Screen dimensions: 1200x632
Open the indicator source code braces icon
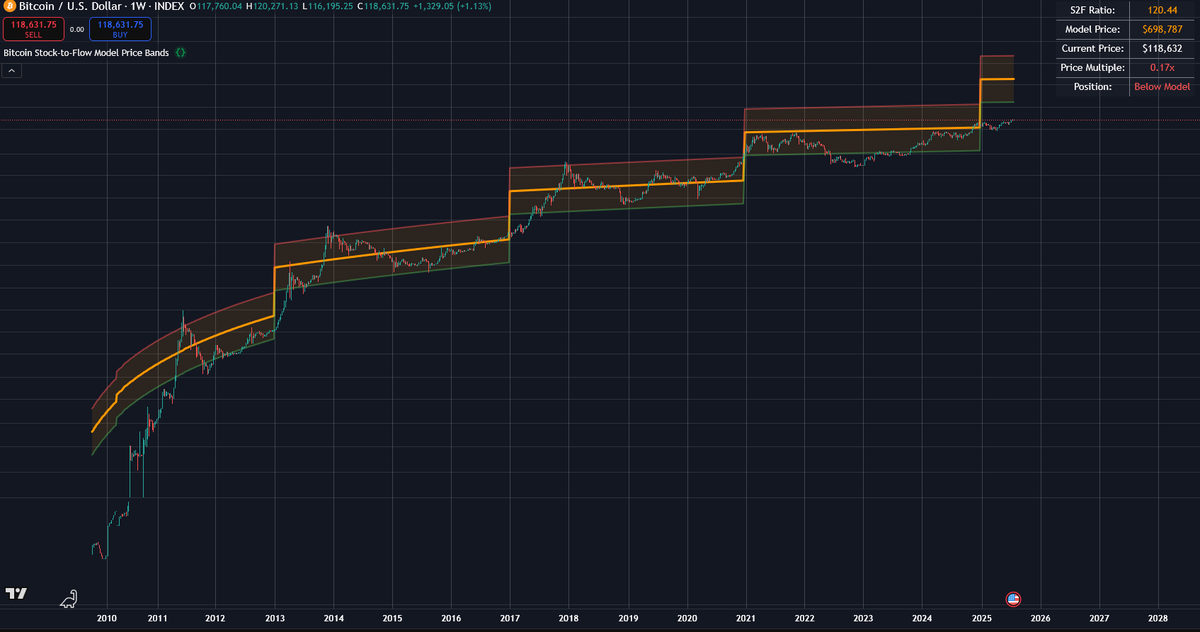coord(180,52)
